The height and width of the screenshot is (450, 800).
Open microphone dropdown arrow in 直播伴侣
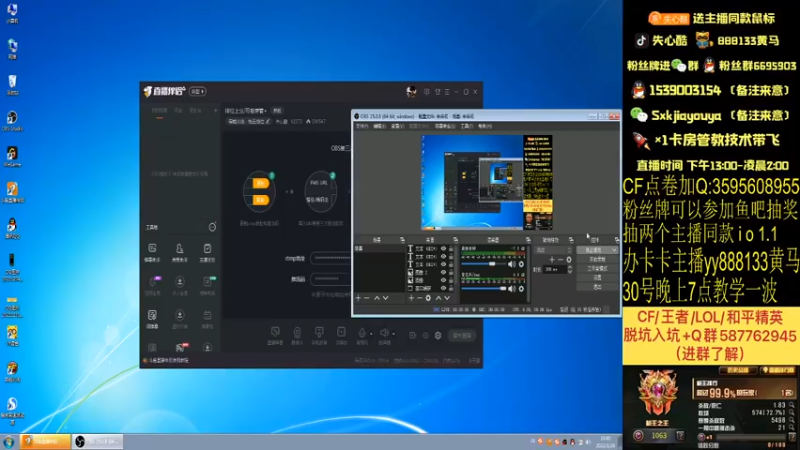click(371, 334)
